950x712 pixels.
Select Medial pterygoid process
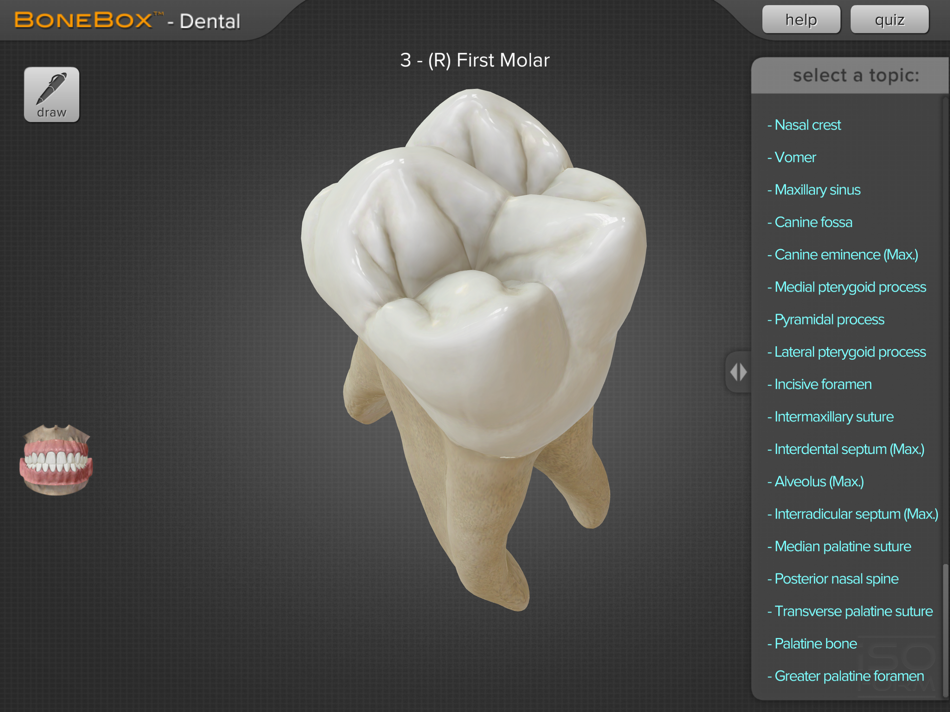click(x=847, y=287)
